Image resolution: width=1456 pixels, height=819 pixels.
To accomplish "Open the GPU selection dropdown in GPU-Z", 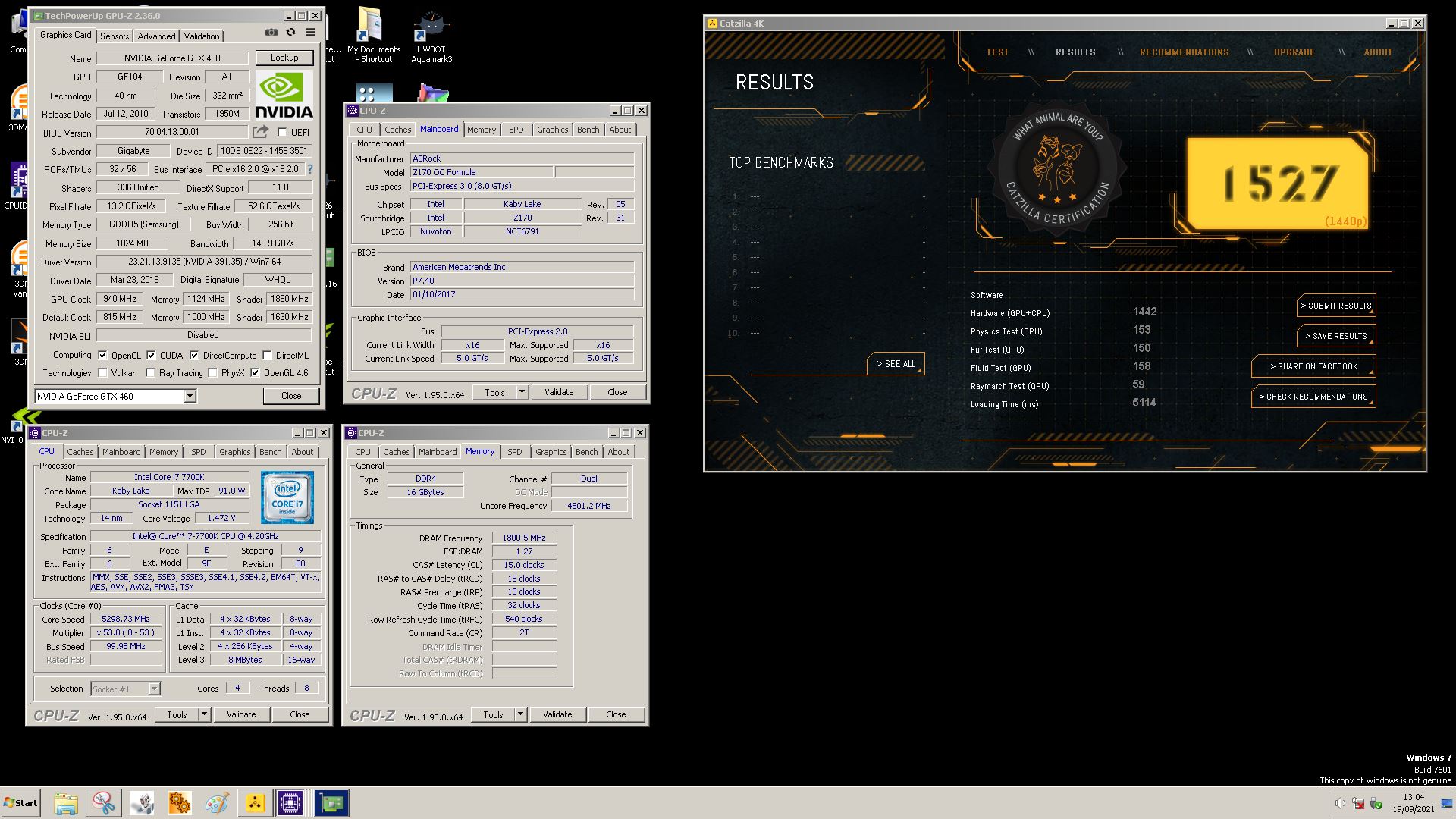I will (190, 396).
